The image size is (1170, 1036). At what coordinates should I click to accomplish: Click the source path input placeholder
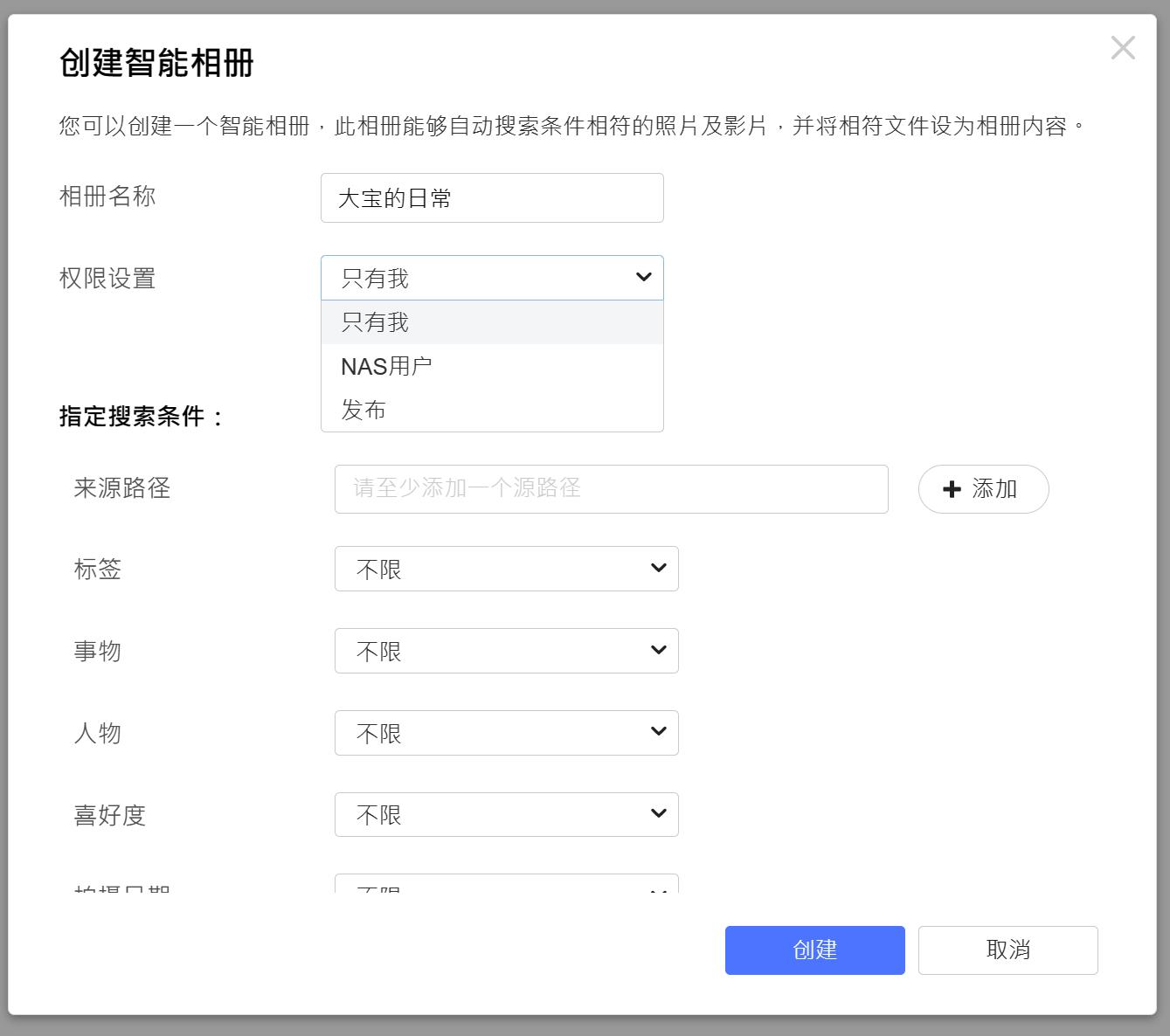click(609, 489)
